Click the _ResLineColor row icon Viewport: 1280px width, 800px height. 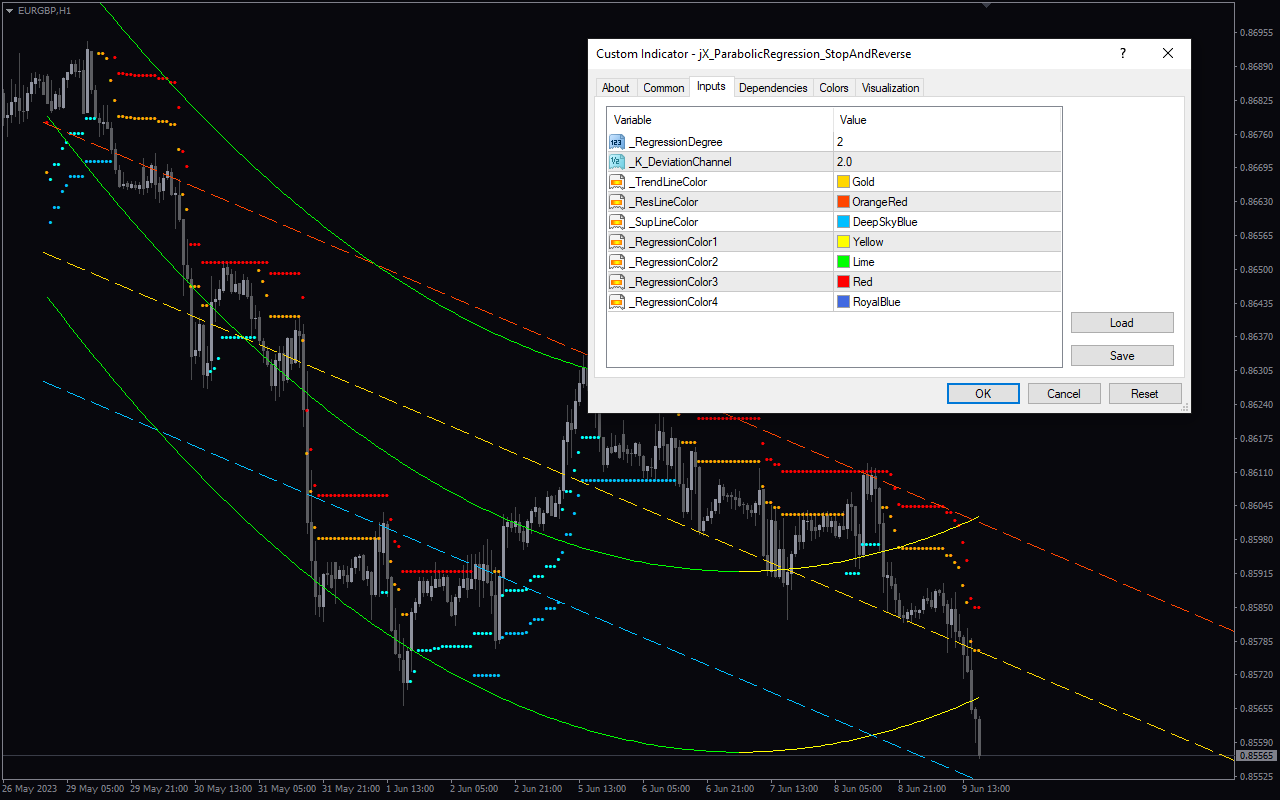(616, 202)
